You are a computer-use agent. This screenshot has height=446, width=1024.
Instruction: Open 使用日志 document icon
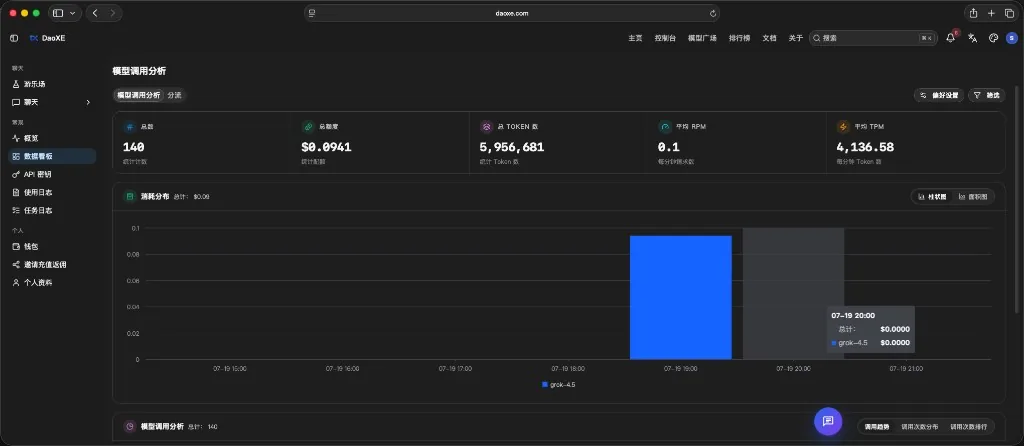pyautogui.click(x=16, y=193)
